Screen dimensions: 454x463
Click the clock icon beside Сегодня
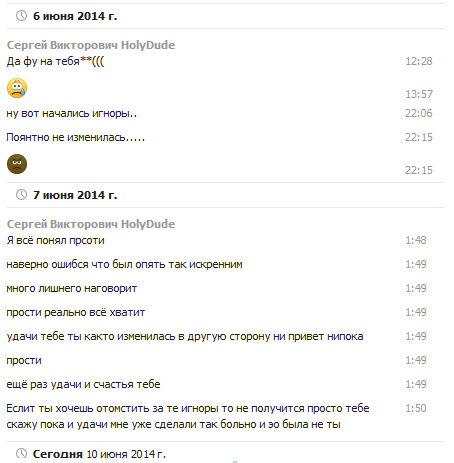pyautogui.click(x=21, y=453)
